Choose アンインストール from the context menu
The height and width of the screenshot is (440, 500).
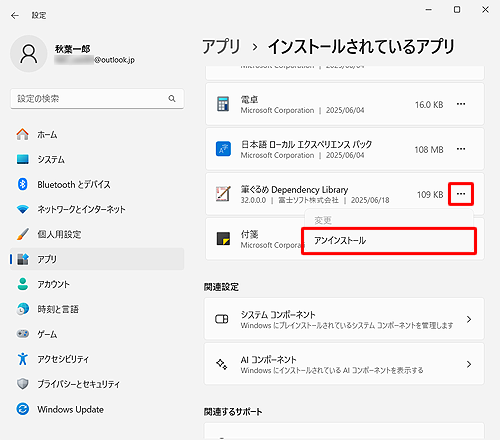389,241
